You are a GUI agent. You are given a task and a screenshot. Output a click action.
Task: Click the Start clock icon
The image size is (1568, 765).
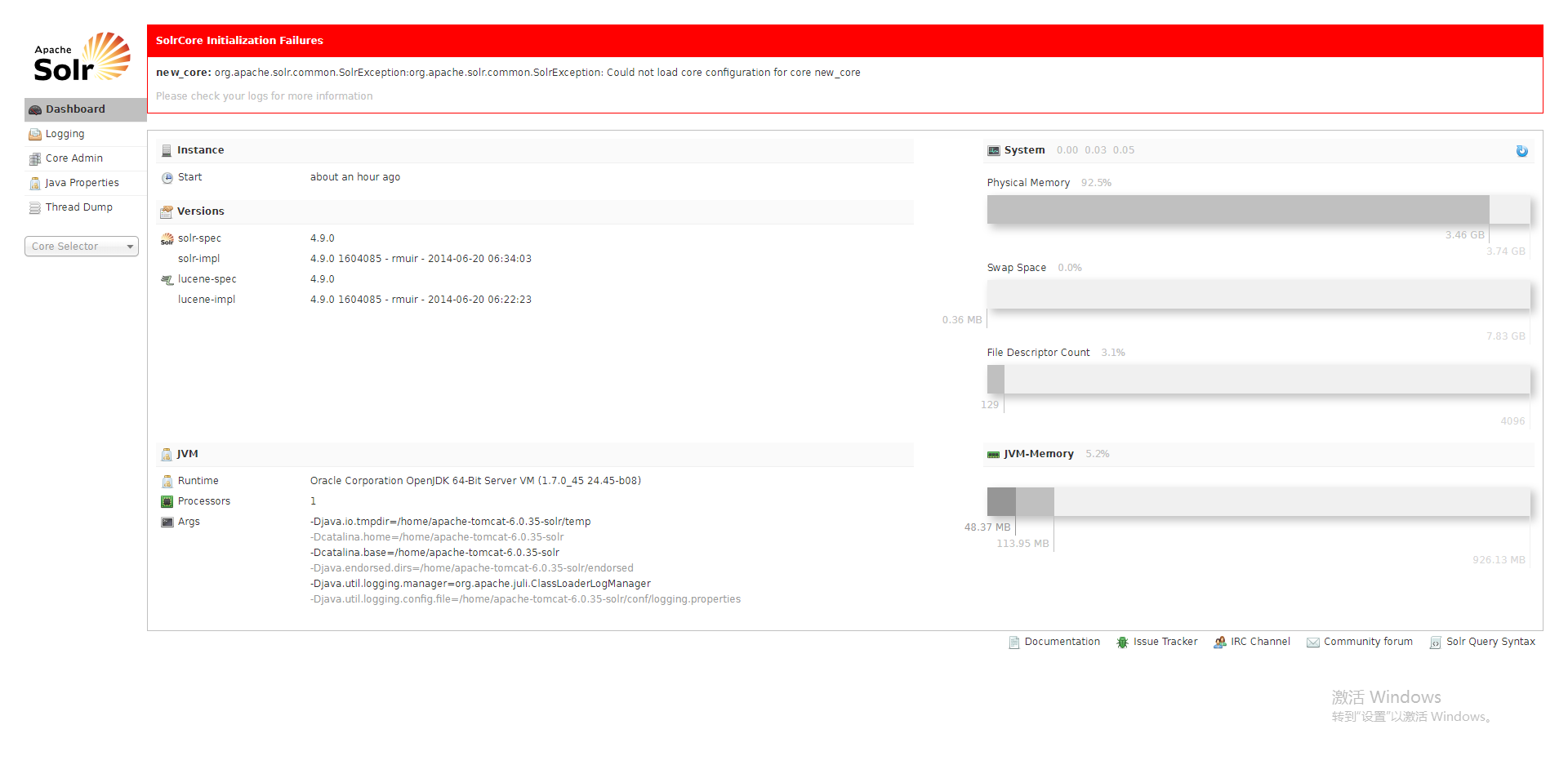tap(167, 177)
